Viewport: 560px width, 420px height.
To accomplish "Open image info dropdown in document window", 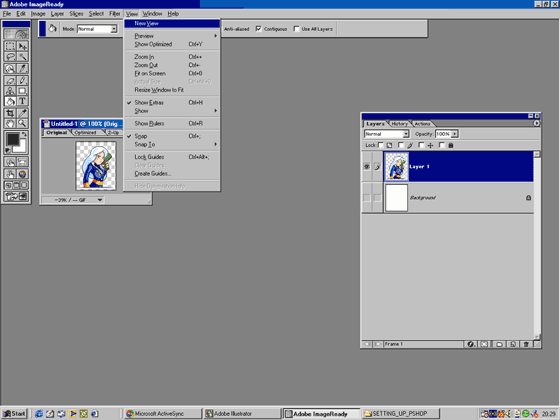I will click(x=100, y=200).
